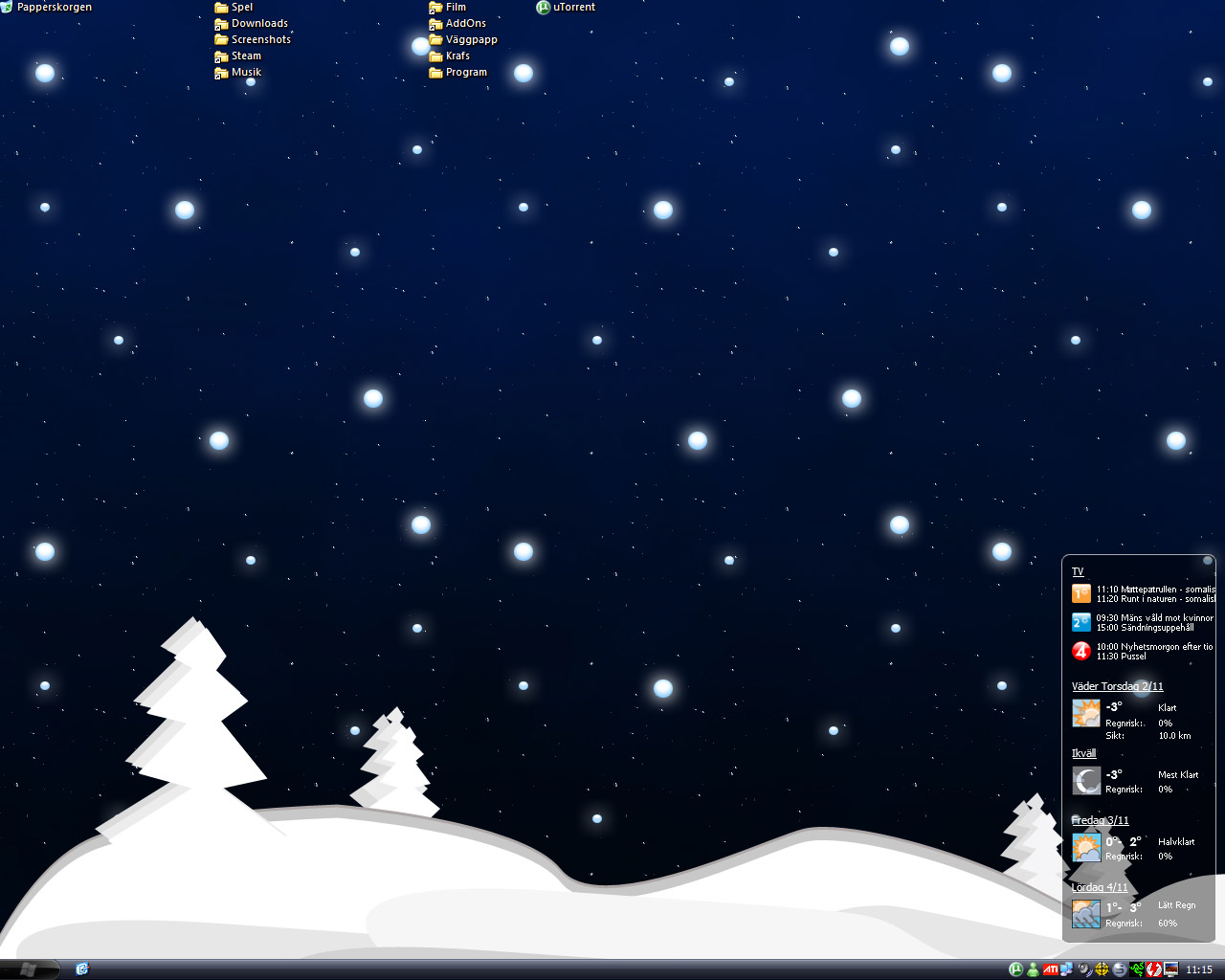Click the Lördag 4/11 forecast heading
Image resolution: width=1225 pixels, height=980 pixels.
pyautogui.click(x=1100, y=887)
